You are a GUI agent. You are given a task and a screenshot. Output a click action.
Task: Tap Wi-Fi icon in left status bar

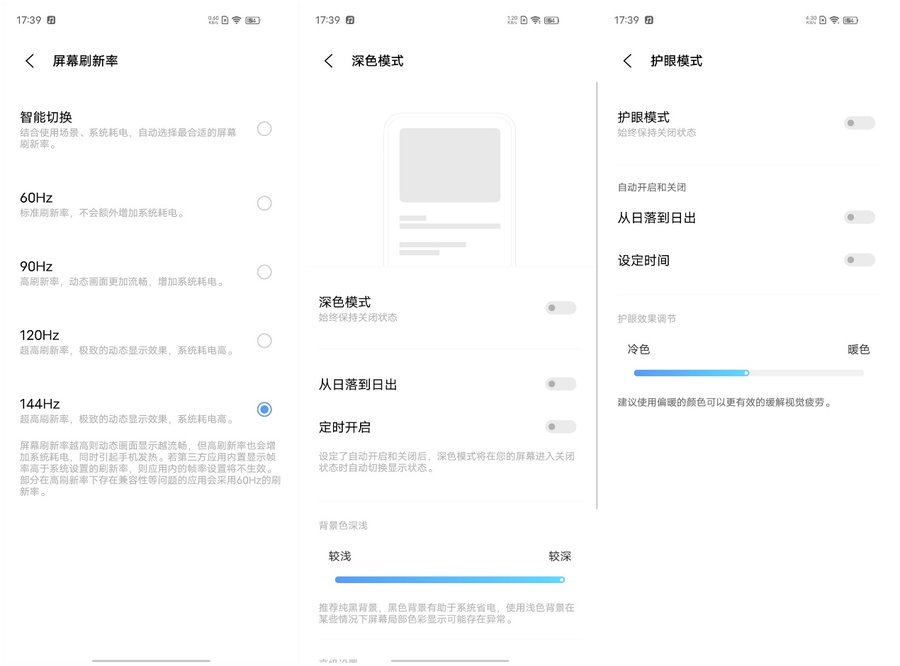[x=236, y=20]
